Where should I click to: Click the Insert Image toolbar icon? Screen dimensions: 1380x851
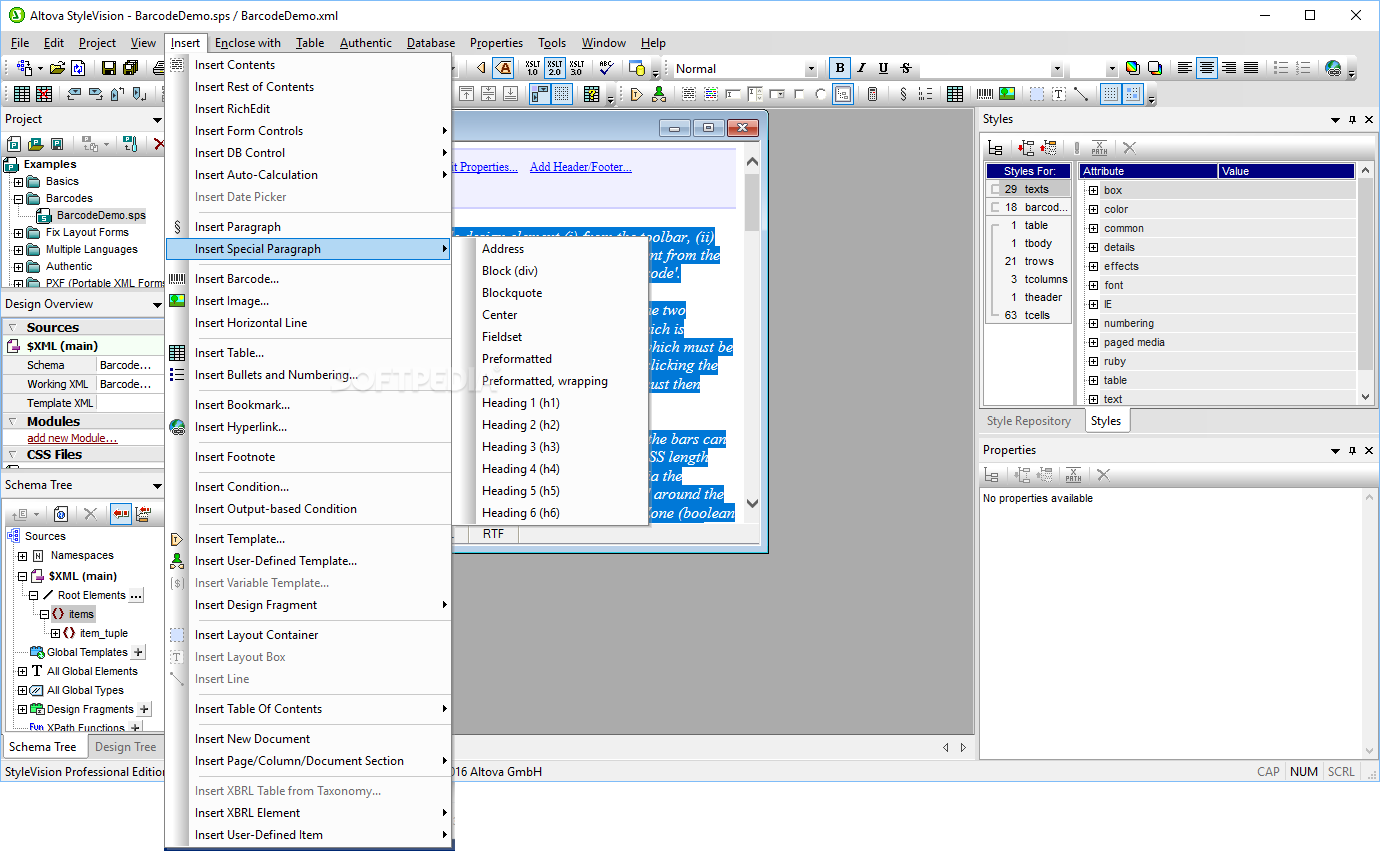tap(1007, 94)
